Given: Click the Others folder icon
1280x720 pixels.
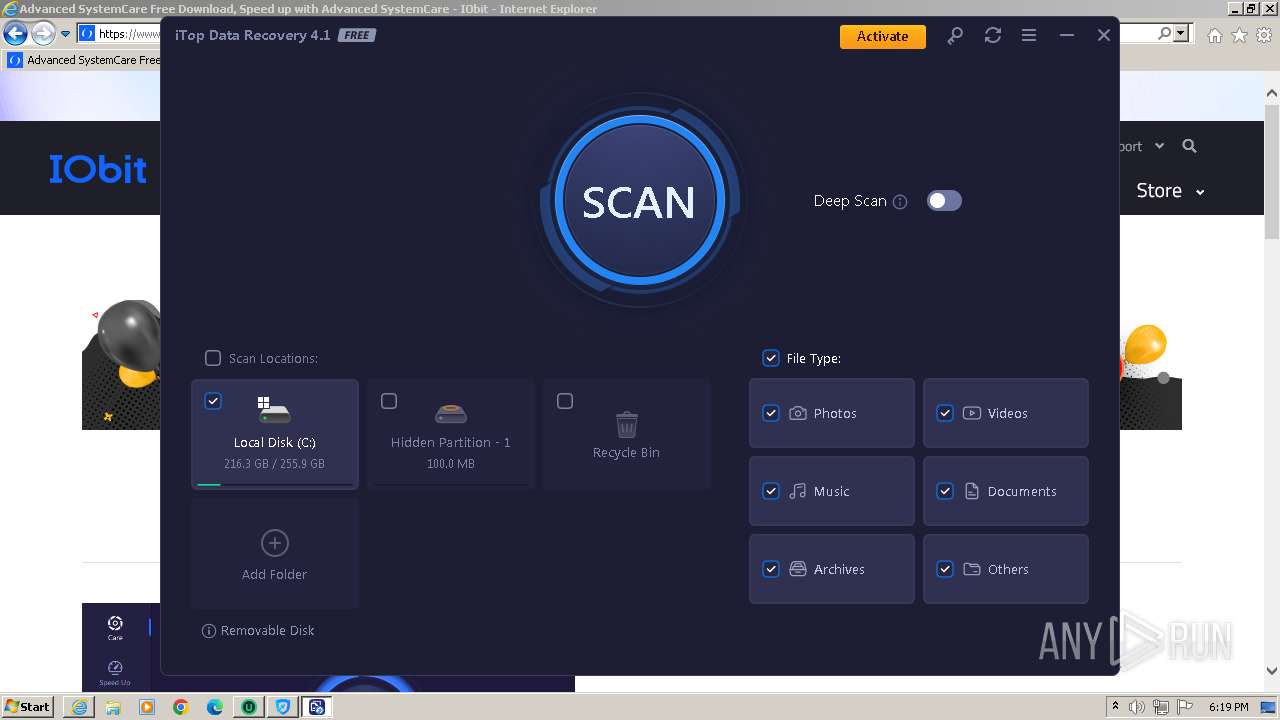Looking at the screenshot, I should tap(972, 569).
